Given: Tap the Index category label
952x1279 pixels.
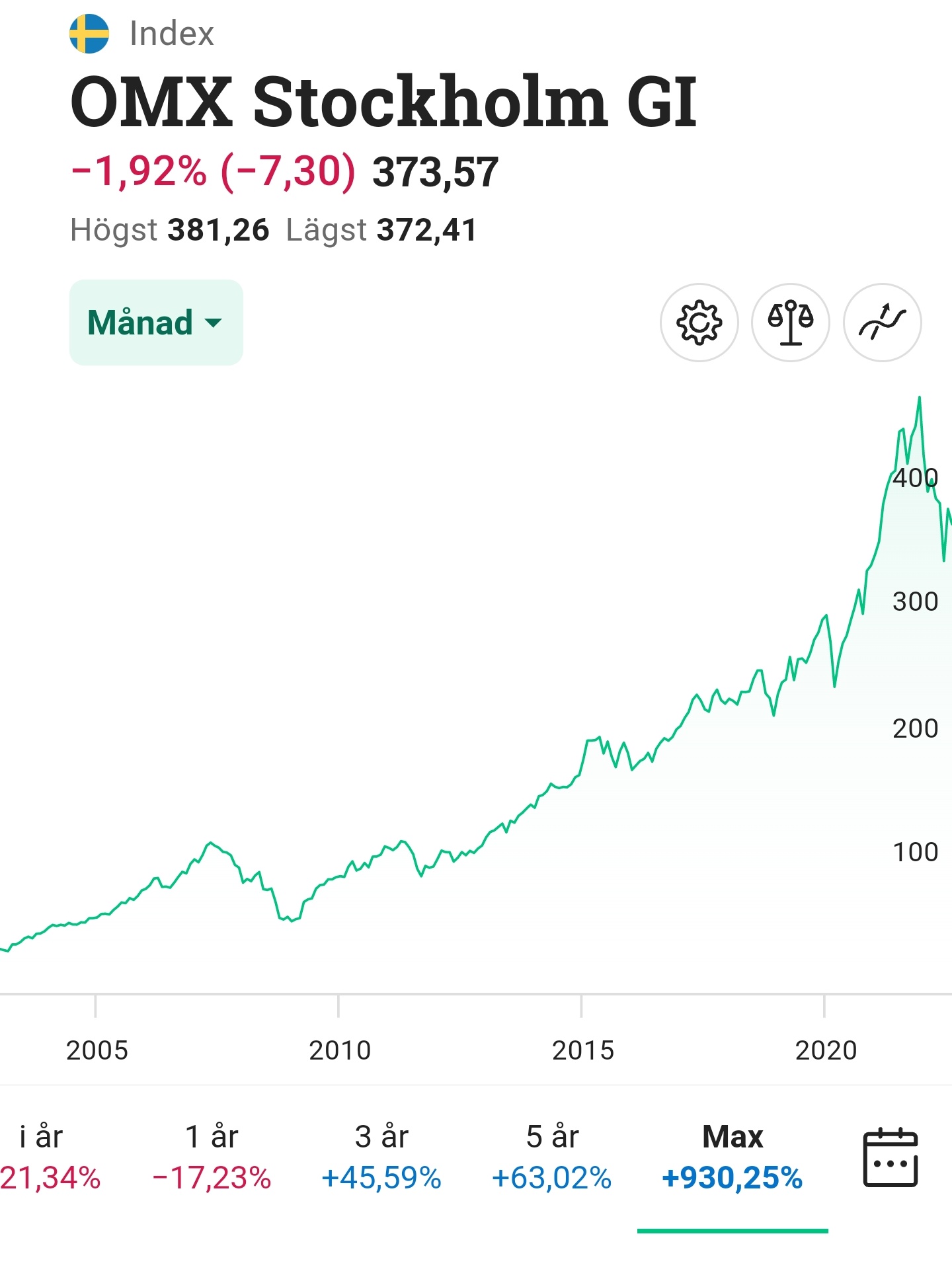Looking at the screenshot, I should (172, 34).
